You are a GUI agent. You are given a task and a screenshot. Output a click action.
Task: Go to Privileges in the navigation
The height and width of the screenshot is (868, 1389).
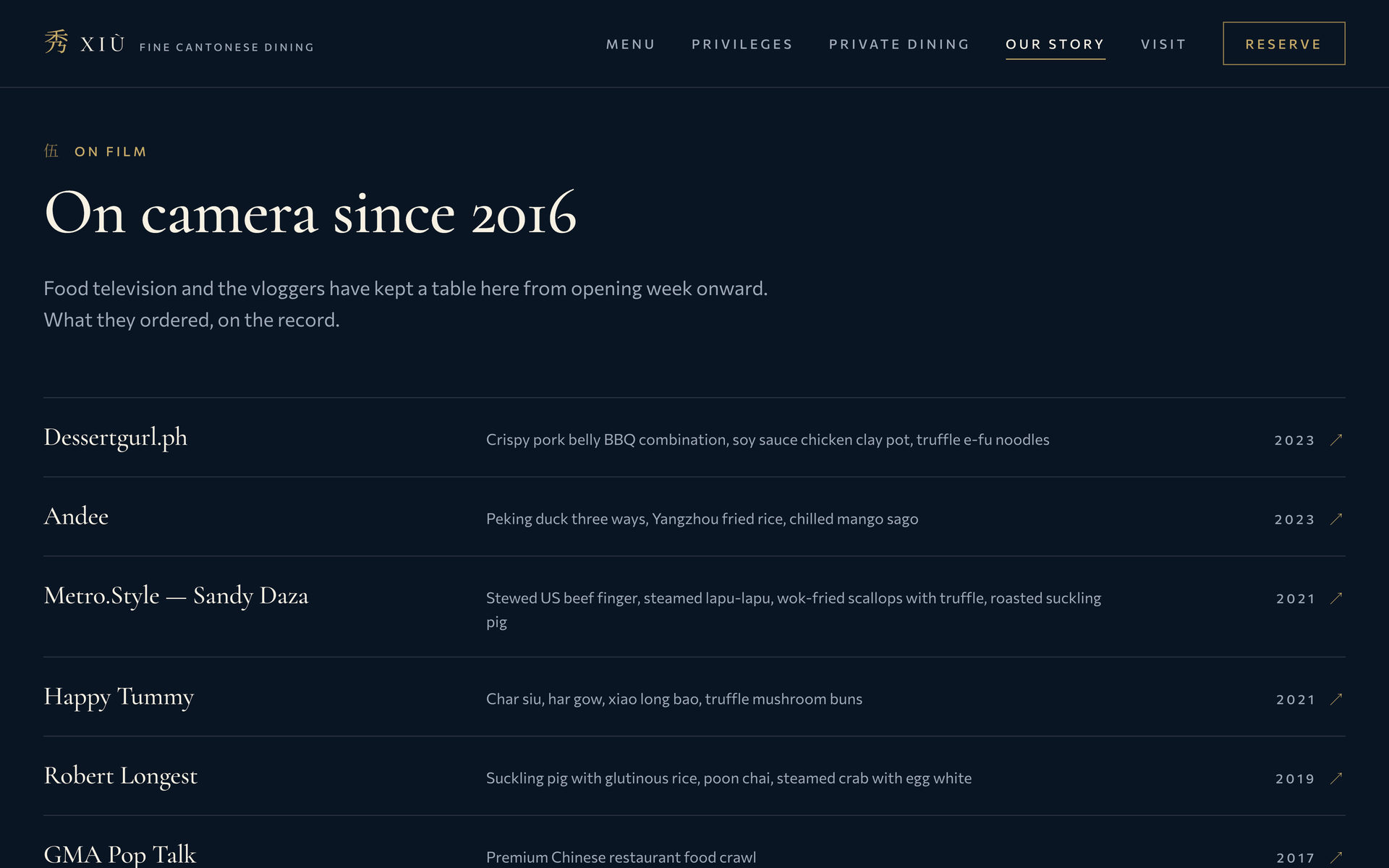point(742,44)
